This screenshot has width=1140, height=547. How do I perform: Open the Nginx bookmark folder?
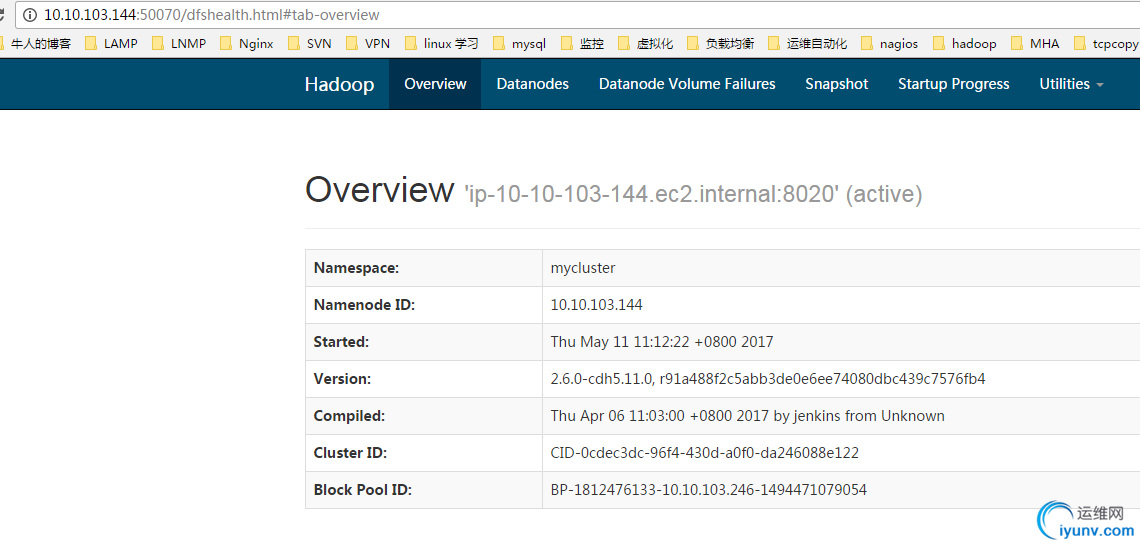click(246, 44)
